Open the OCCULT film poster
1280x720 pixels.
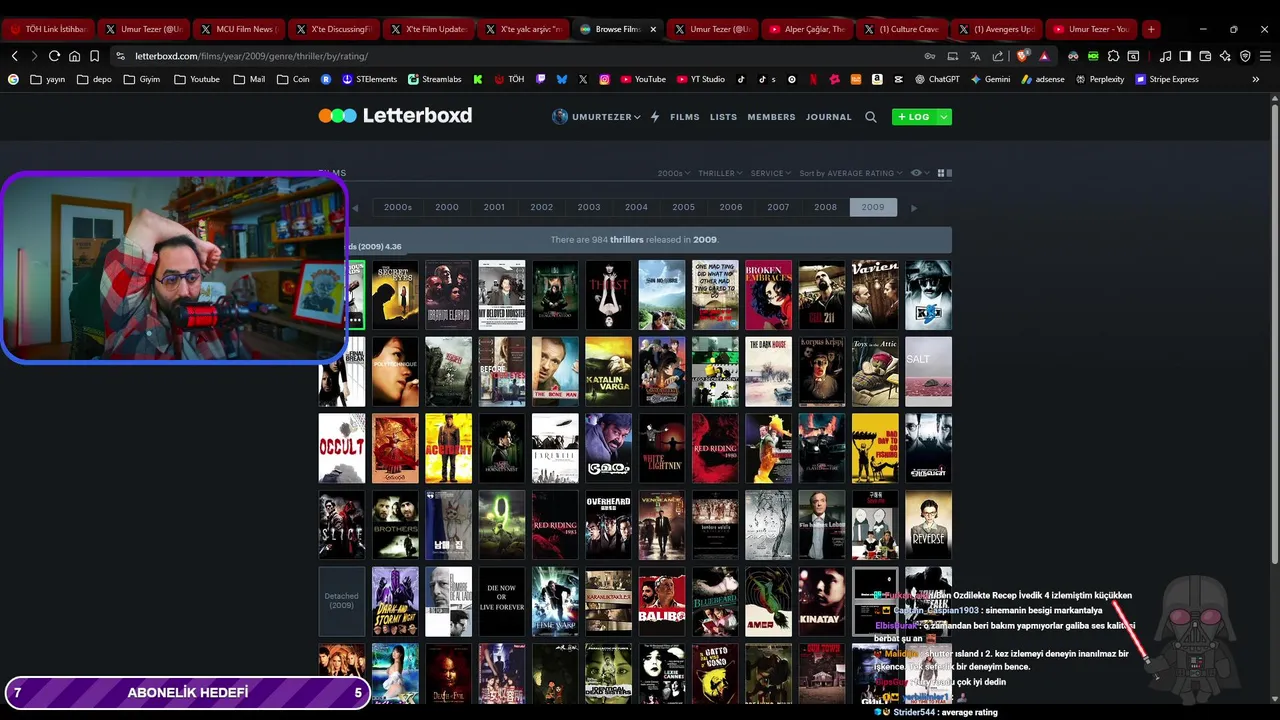pyautogui.click(x=342, y=449)
